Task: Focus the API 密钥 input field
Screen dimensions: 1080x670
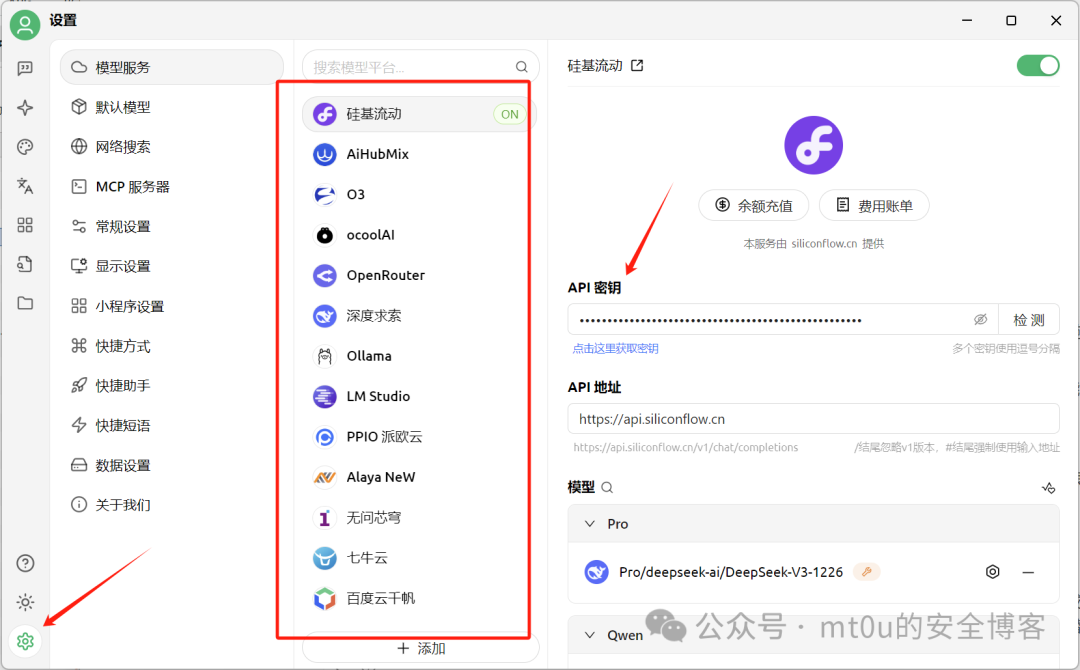Action: 783,320
